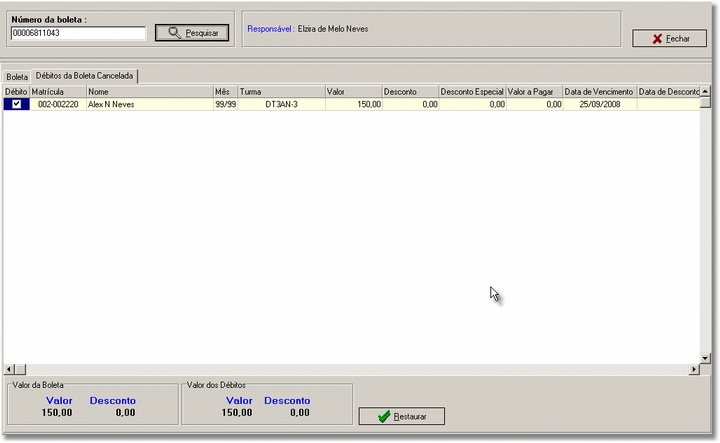This screenshot has width=720, height=443.
Task: Click the DT3AN-3 turma cell
Action: coord(281,104)
